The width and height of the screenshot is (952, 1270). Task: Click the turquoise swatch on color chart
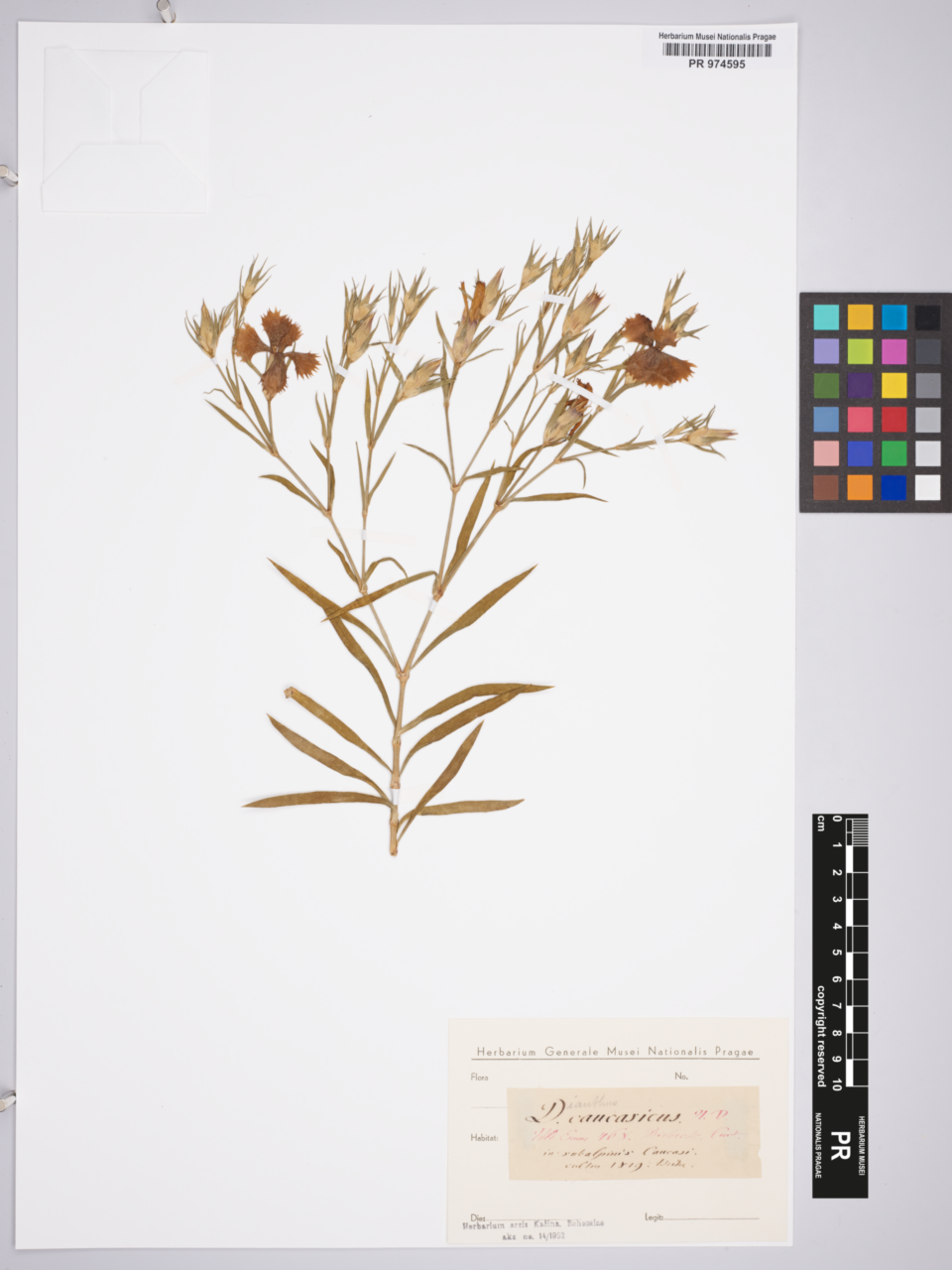point(825,317)
